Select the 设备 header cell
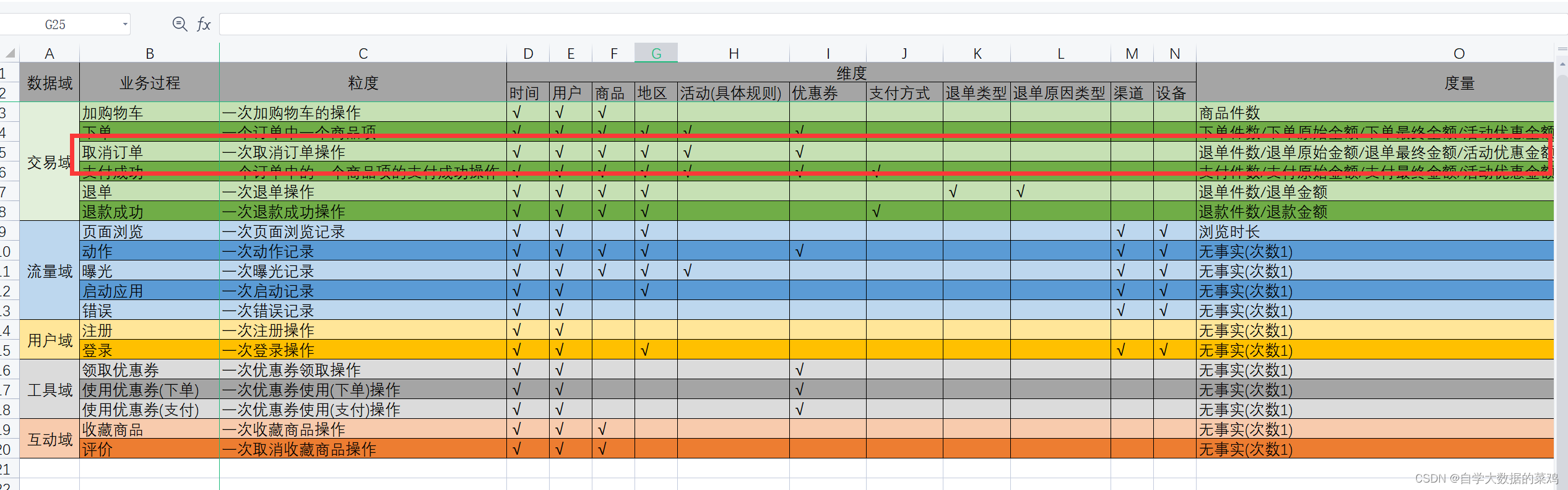The height and width of the screenshot is (490, 1568). click(1175, 92)
